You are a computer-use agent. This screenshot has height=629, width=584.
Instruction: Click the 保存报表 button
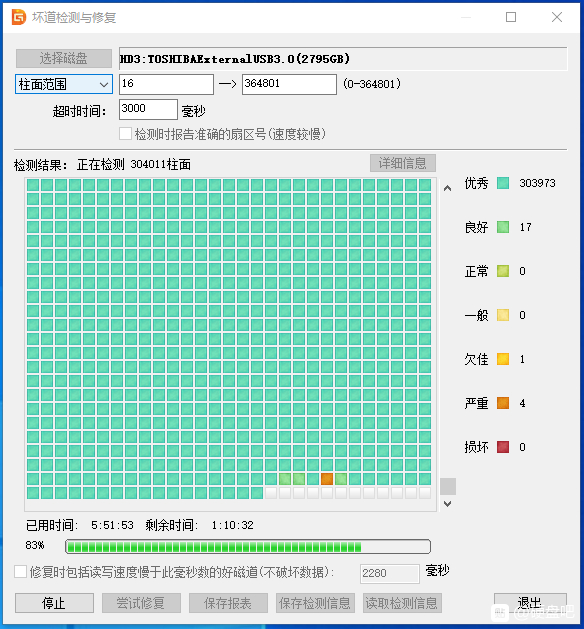coord(228,603)
